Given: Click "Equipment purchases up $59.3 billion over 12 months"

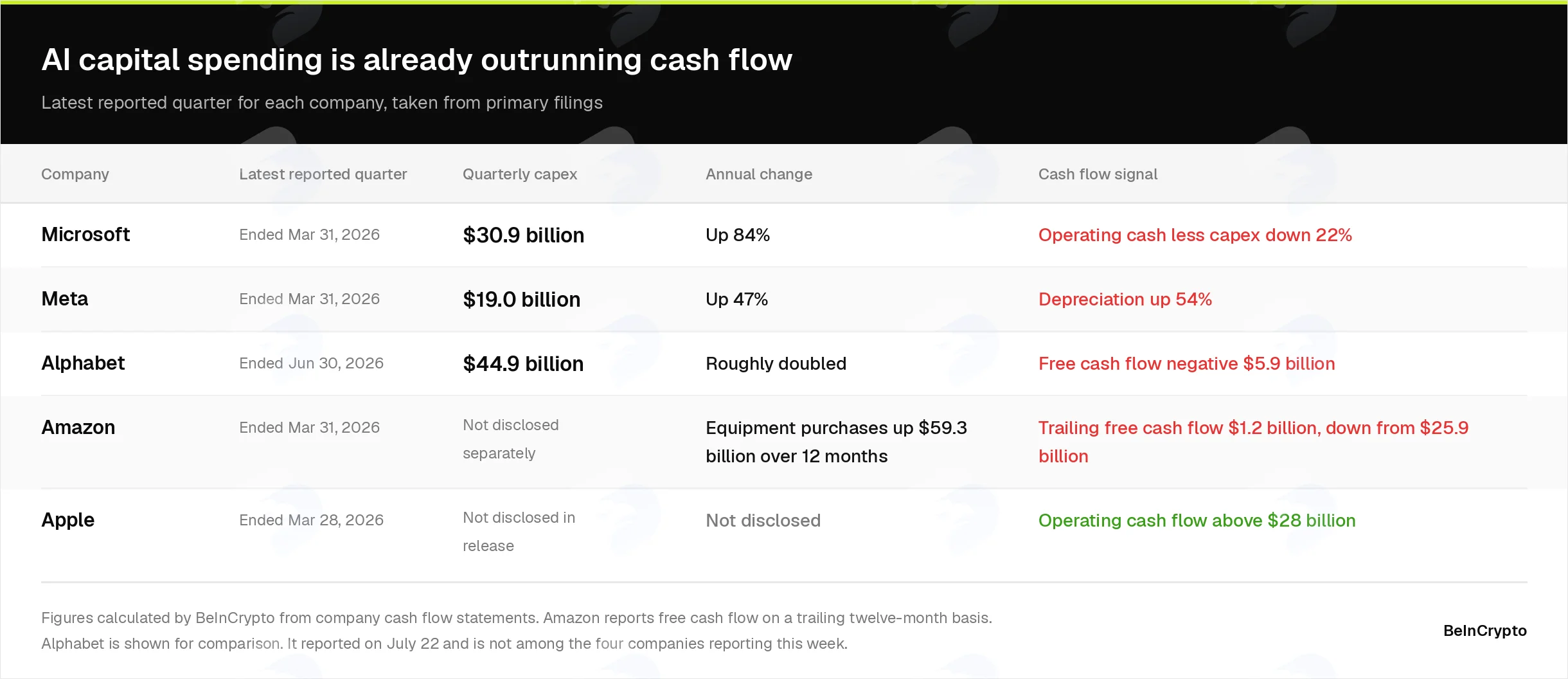Looking at the screenshot, I should 836,442.
